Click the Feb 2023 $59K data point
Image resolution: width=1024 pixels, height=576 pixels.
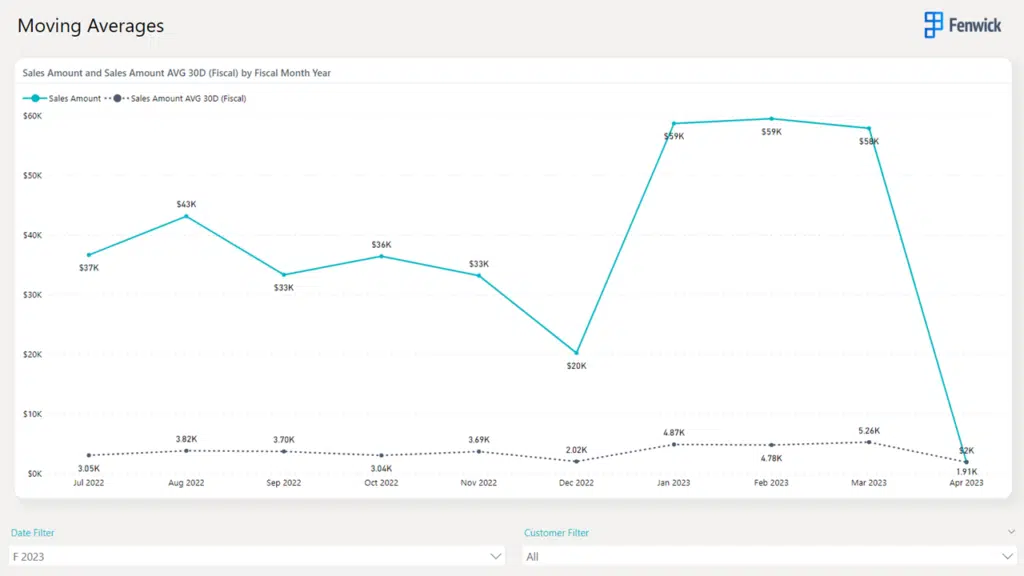[x=771, y=119]
